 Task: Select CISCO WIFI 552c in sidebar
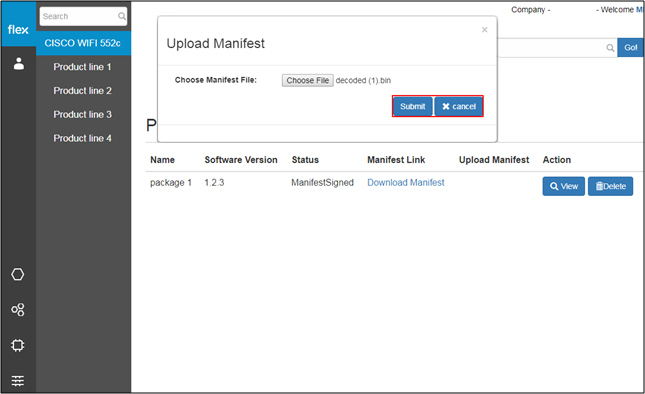(x=84, y=43)
